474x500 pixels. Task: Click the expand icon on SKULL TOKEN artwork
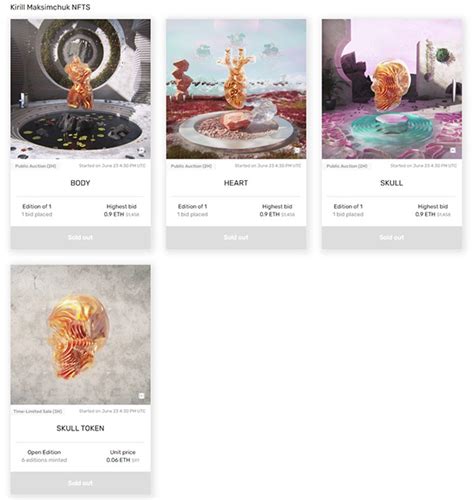141,396
